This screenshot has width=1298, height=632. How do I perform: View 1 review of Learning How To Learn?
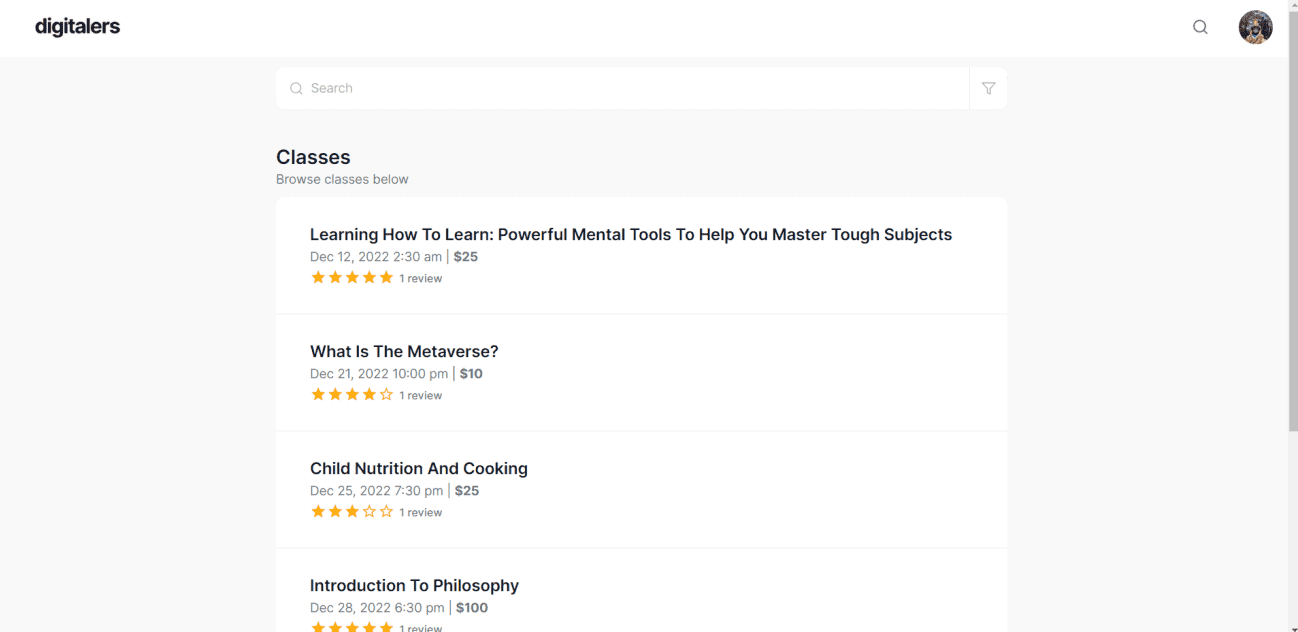click(x=420, y=279)
